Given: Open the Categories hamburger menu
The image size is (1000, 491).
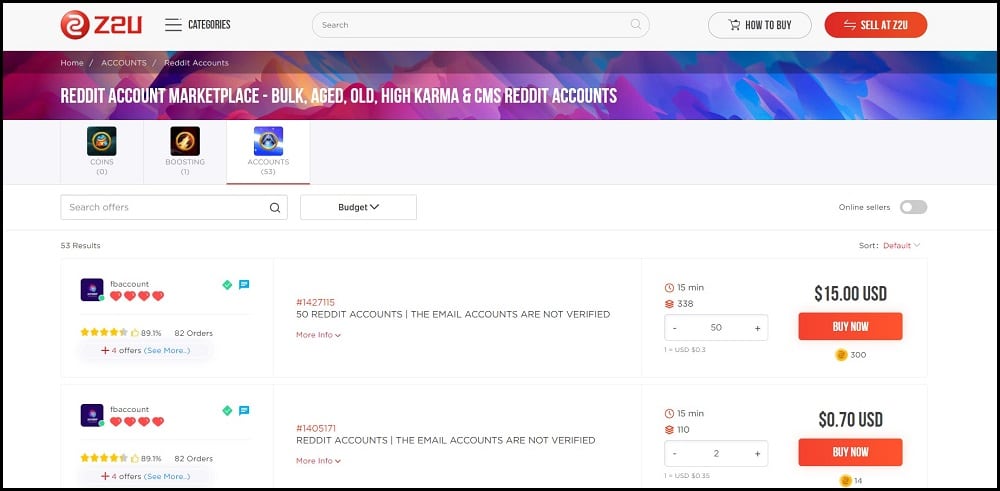Looking at the screenshot, I should tap(173, 25).
